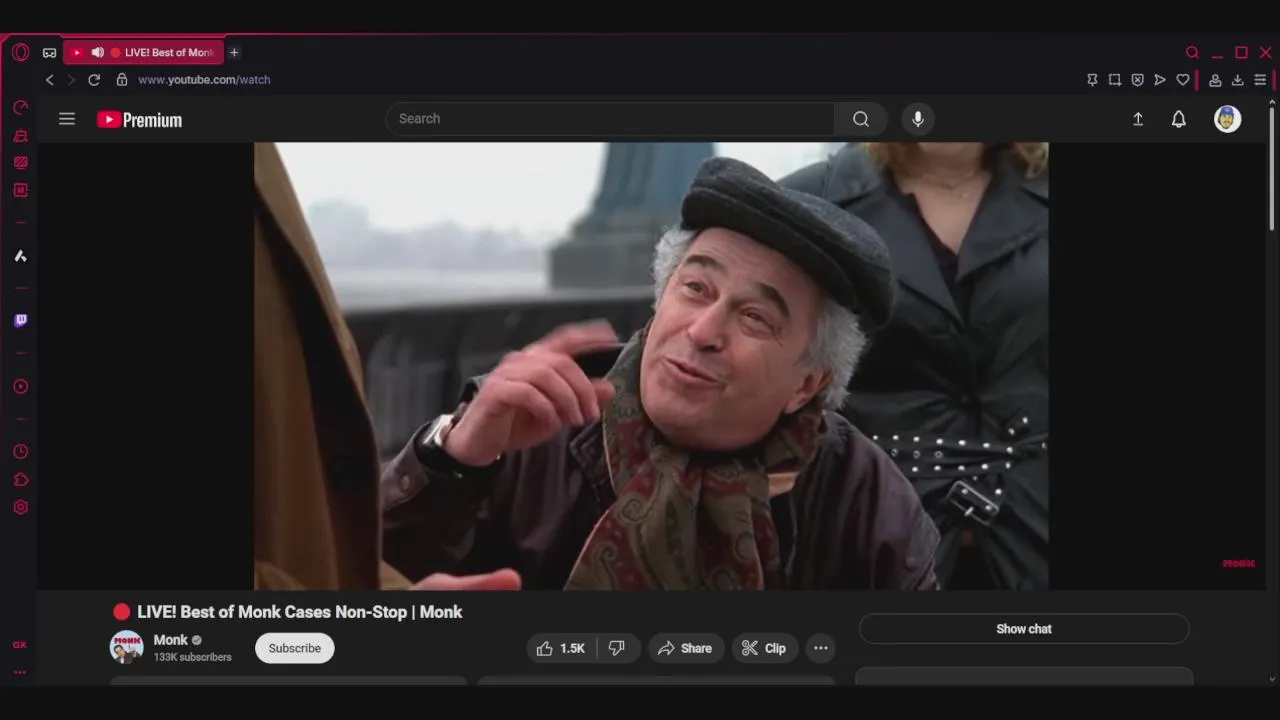Screen dimensions: 1280x720
Task: Reload the current page
Action: tap(94, 80)
